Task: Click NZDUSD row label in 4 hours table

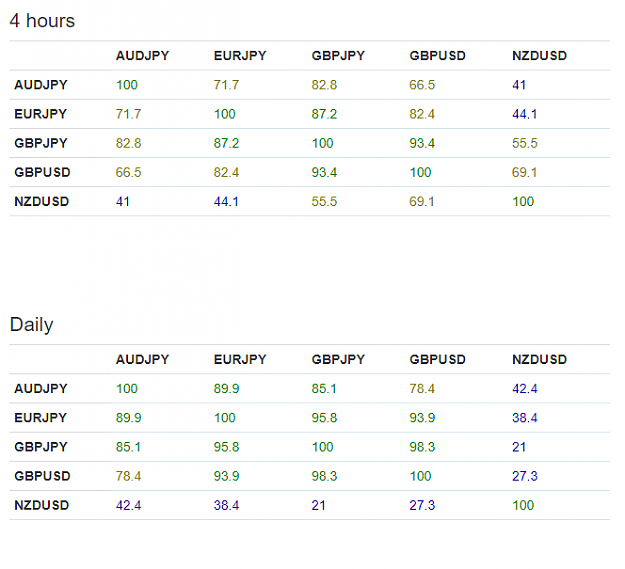Action: (x=41, y=201)
